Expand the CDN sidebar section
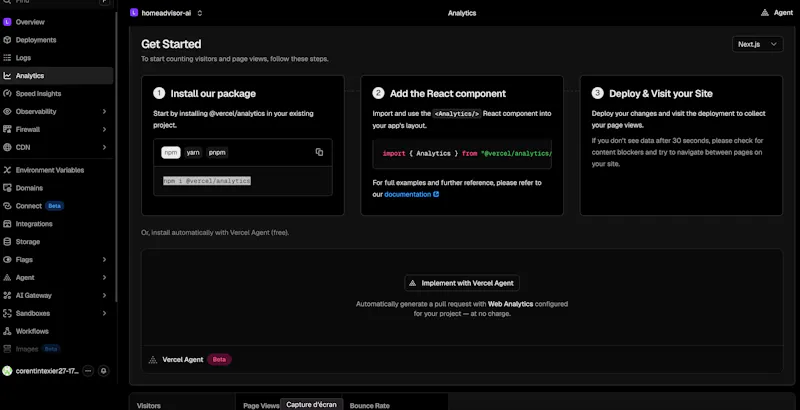800x410 pixels. (x=104, y=147)
